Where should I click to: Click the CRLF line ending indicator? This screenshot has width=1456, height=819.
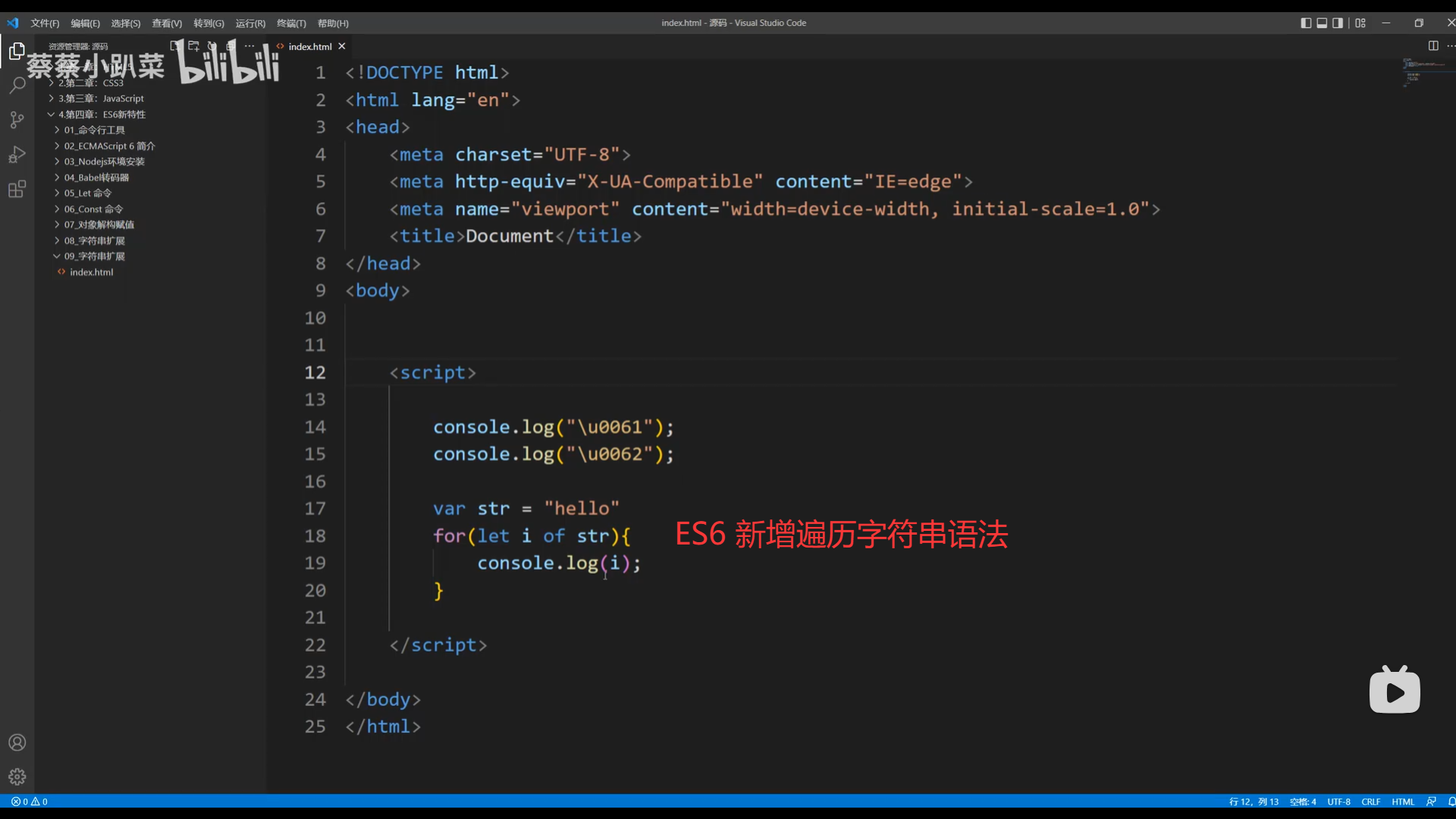(x=1370, y=802)
